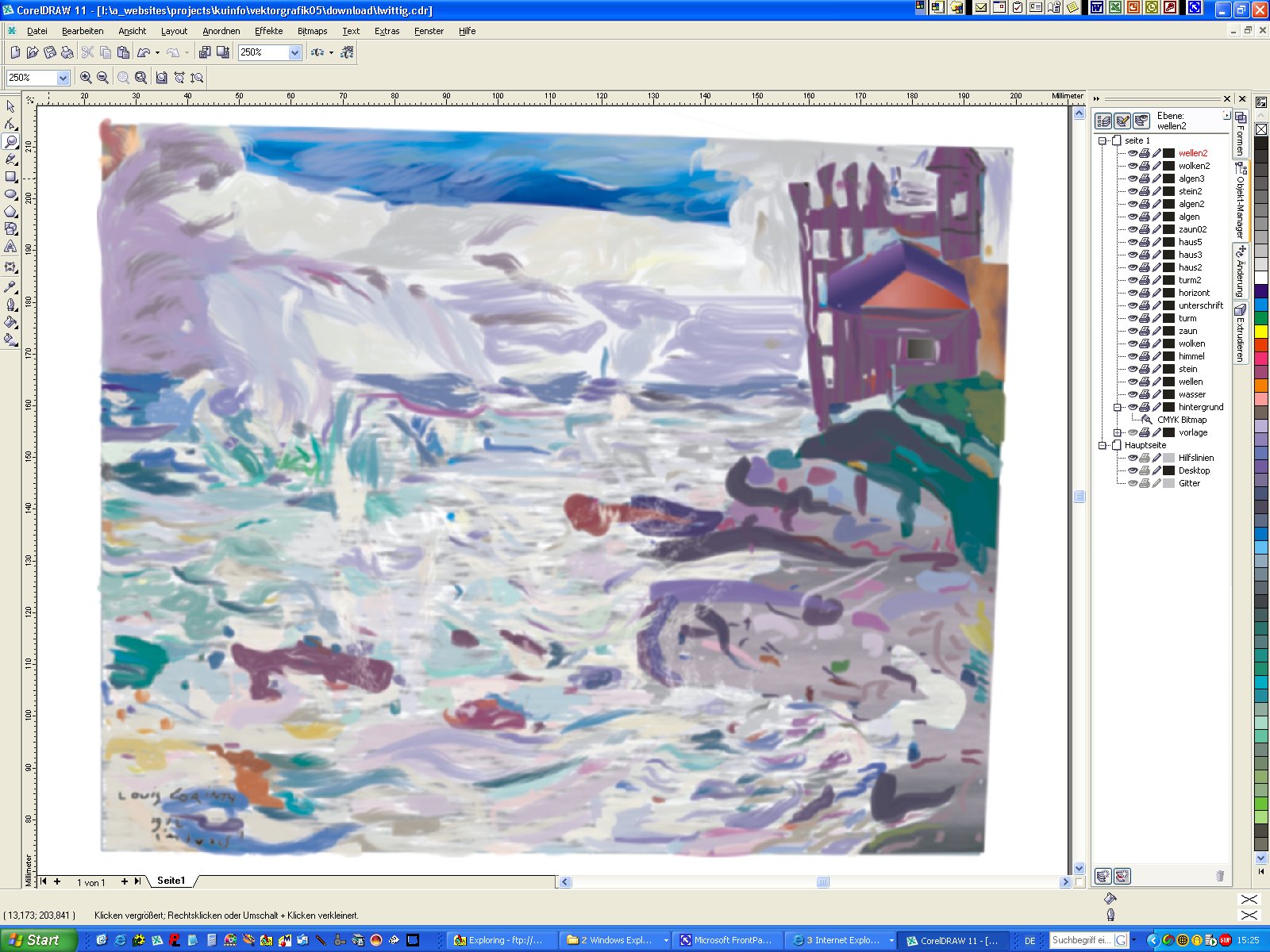Image resolution: width=1270 pixels, height=952 pixels.
Task: Open the Datei menu
Action: [x=37, y=31]
